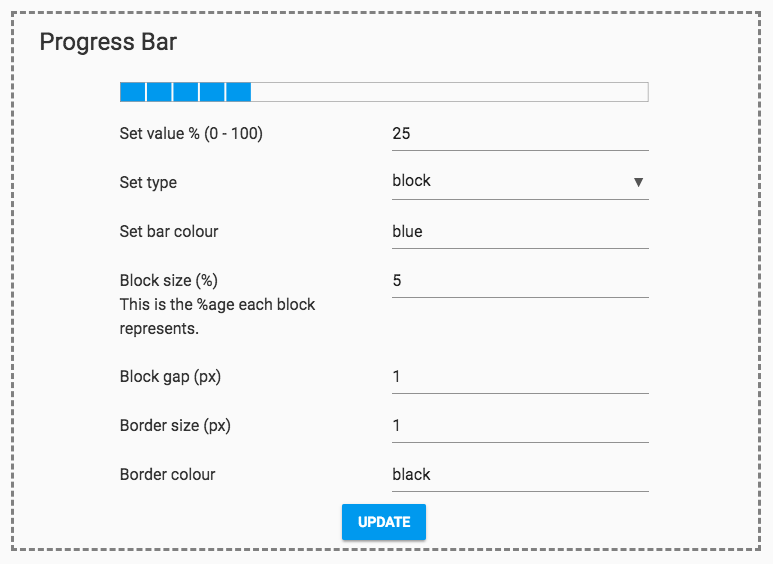Click the "Border size (px)" label
Image resolution: width=773 pixels, height=564 pixels.
pos(175,426)
